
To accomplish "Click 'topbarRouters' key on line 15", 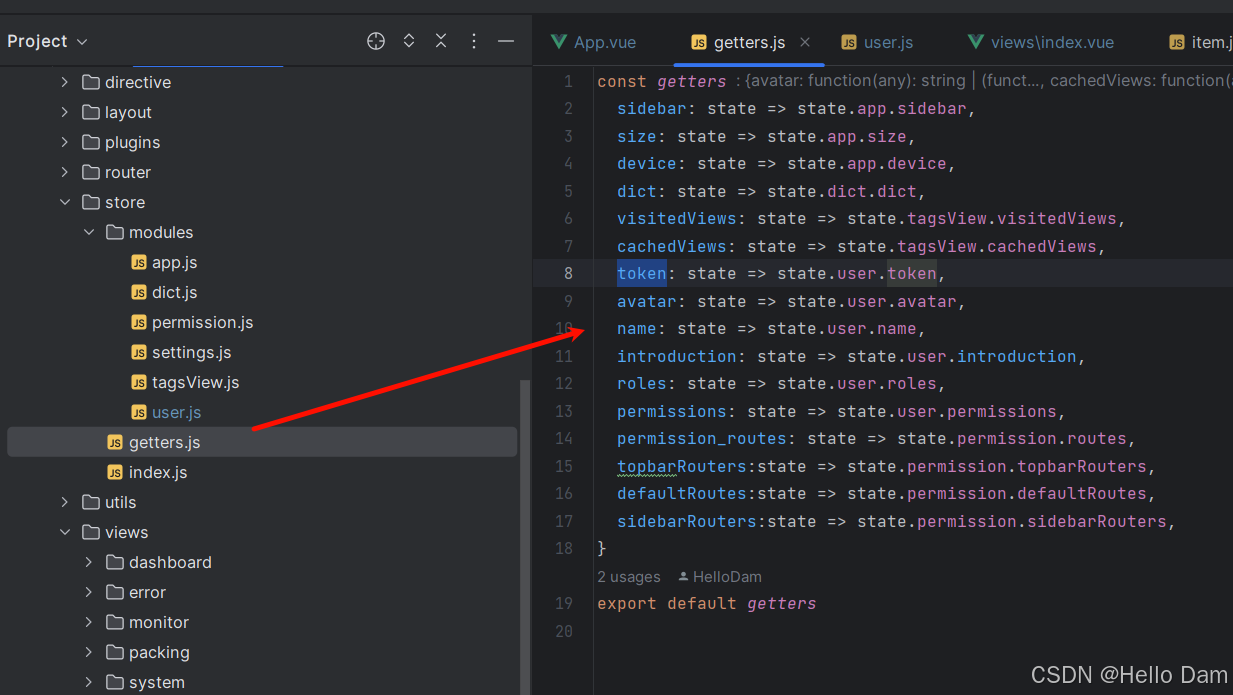I will pyautogui.click(x=682, y=466).
